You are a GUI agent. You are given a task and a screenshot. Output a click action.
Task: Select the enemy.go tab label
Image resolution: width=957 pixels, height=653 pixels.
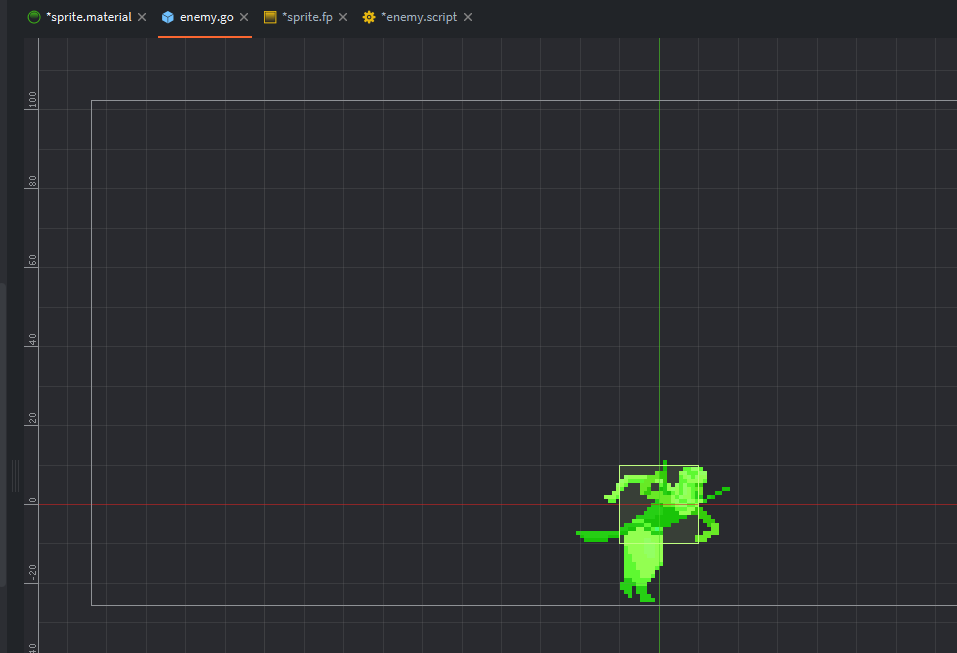pyautogui.click(x=206, y=17)
